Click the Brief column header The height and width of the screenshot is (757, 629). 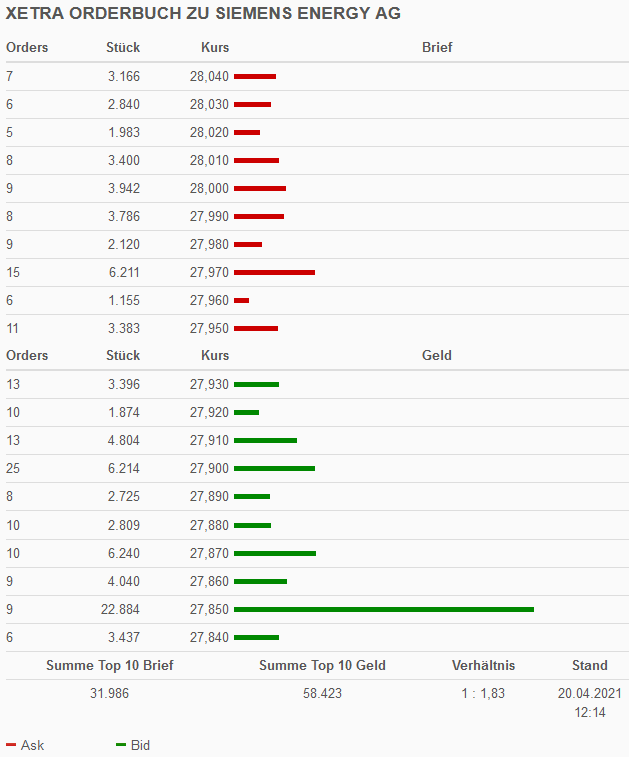[x=437, y=47]
